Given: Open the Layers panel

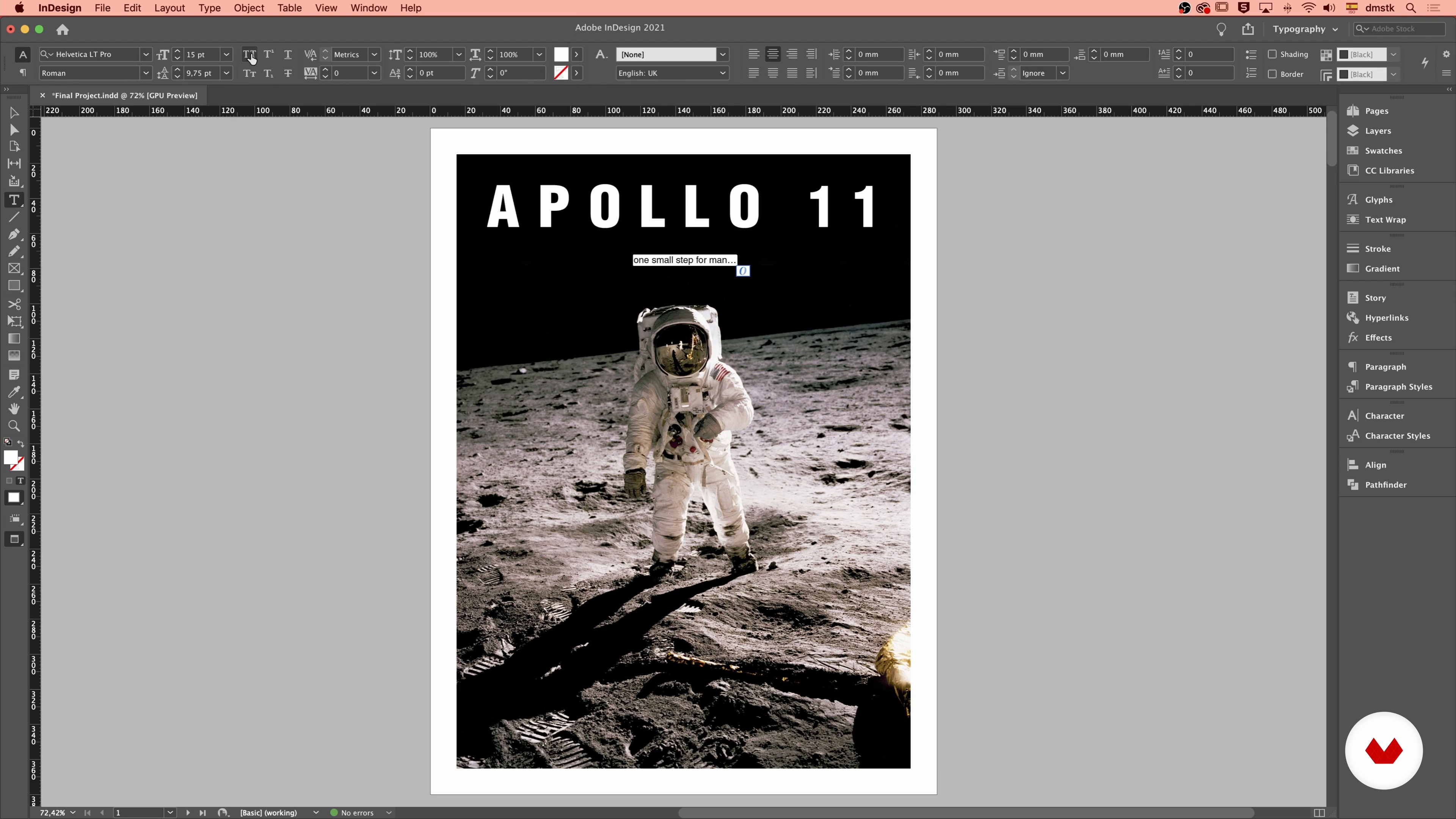Looking at the screenshot, I should tap(1377, 130).
